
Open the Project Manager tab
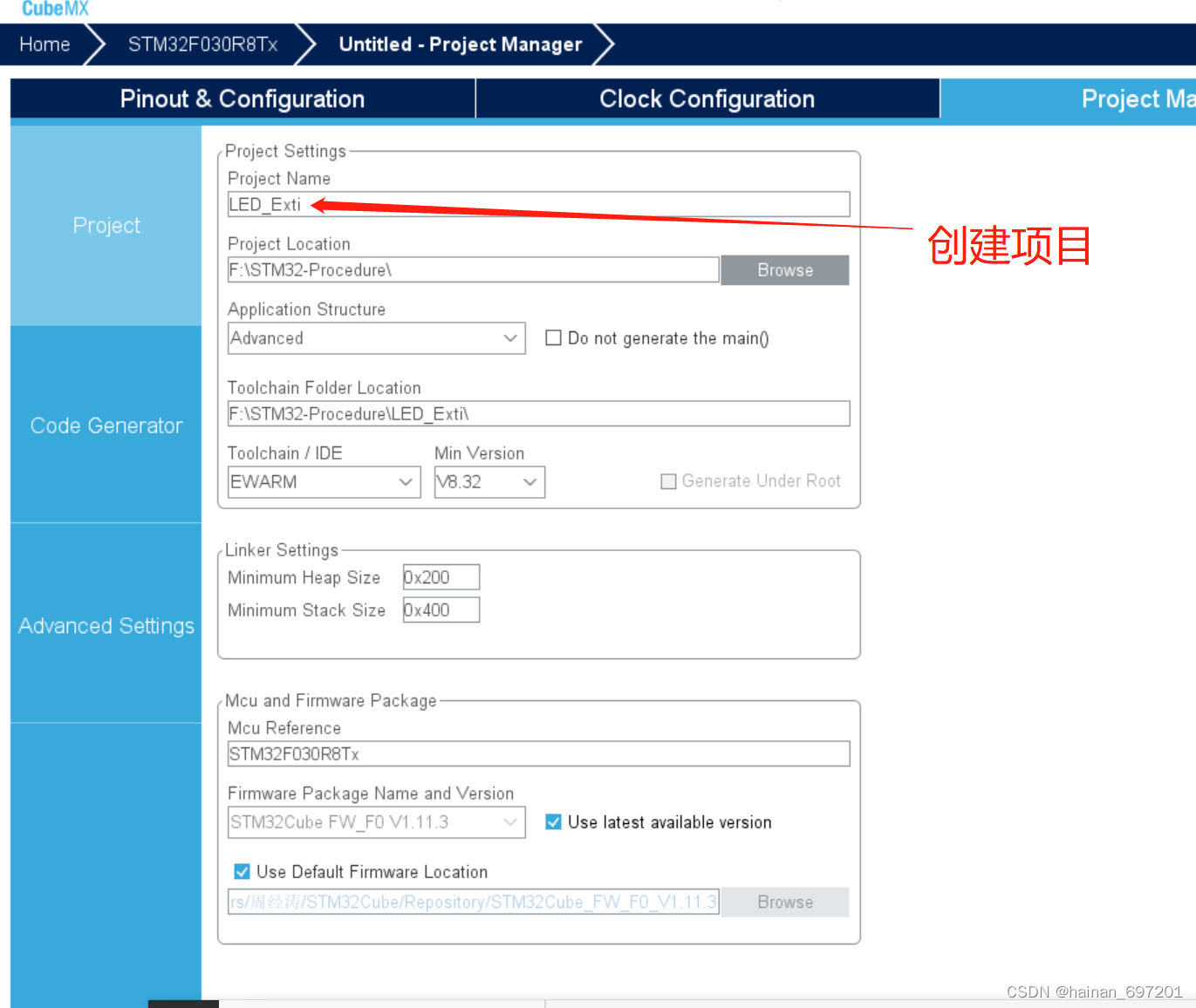pyautogui.click(x=1069, y=99)
